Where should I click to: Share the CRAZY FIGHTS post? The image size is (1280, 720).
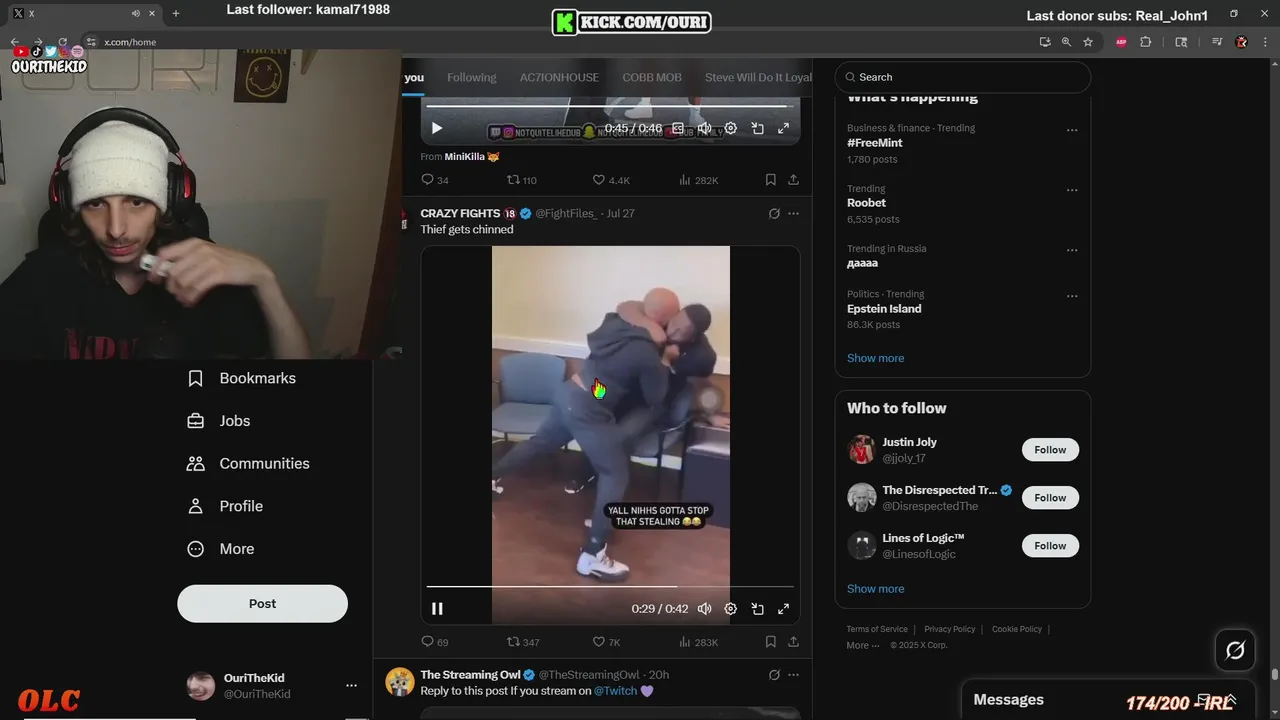793,642
